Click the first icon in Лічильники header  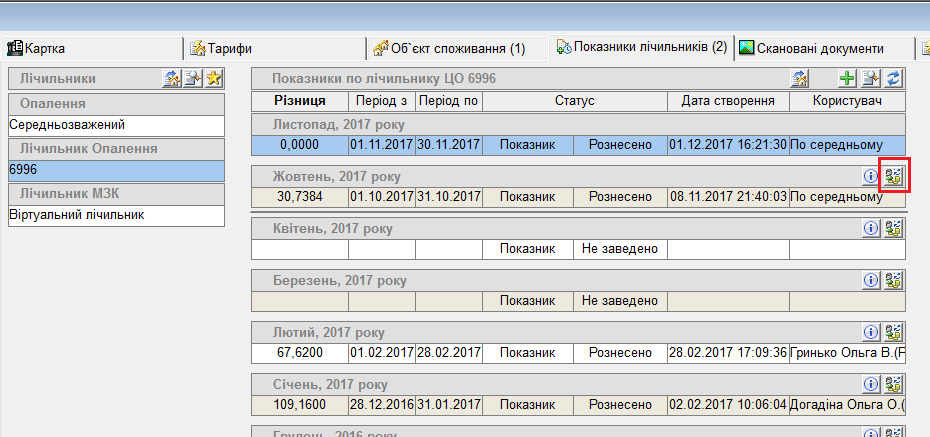point(171,78)
